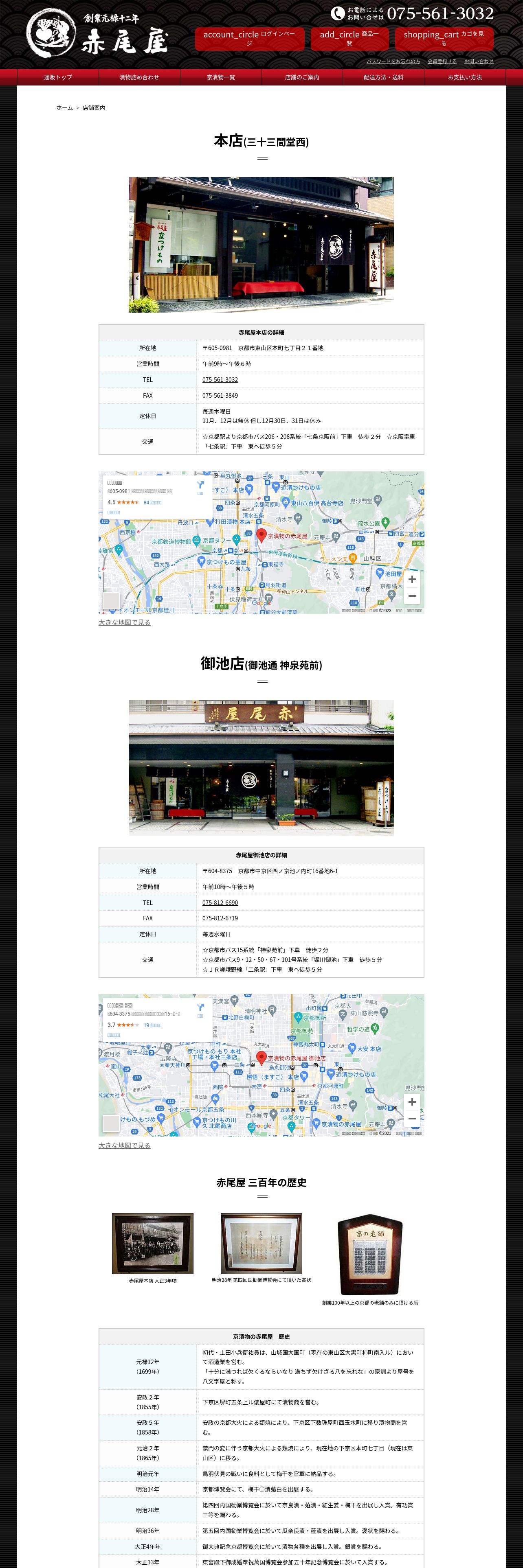Image resolution: width=523 pixels, height=1568 pixels.
Task: Open the add_circle 商品一覧 button
Action: (349, 38)
